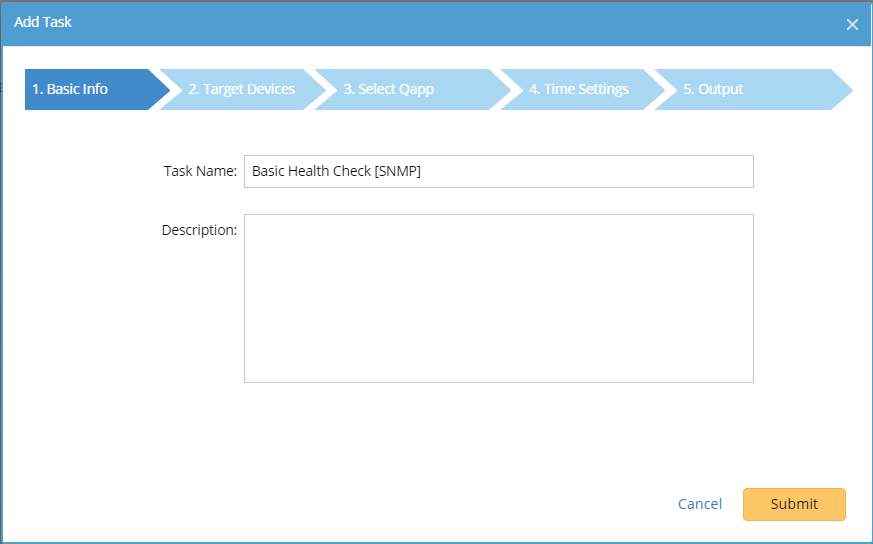Select the Output step
Viewport: 873px width, 544px height.
click(x=713, y=89)
